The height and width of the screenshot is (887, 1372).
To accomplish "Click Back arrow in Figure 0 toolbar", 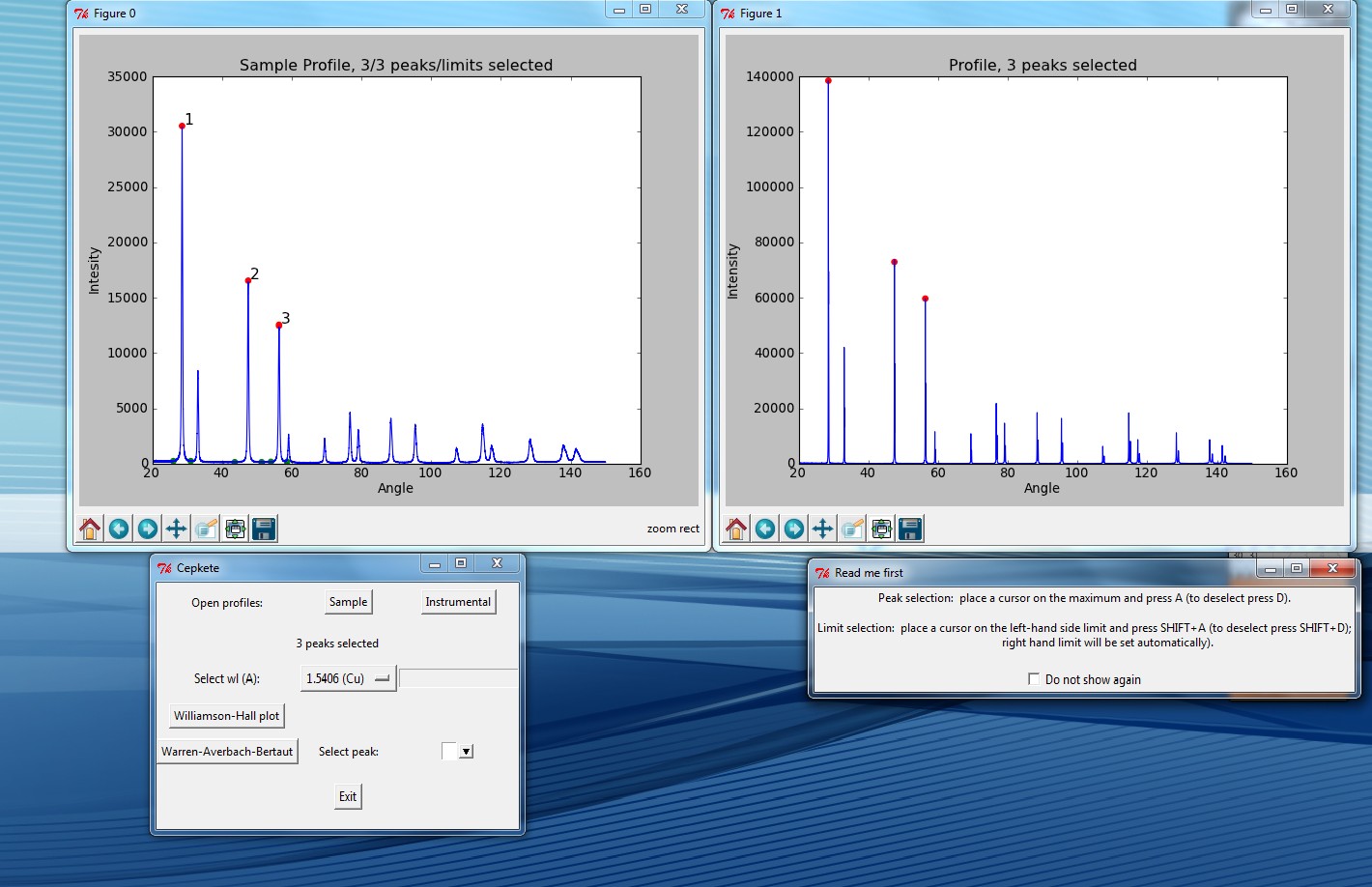I will click(119, 529).
